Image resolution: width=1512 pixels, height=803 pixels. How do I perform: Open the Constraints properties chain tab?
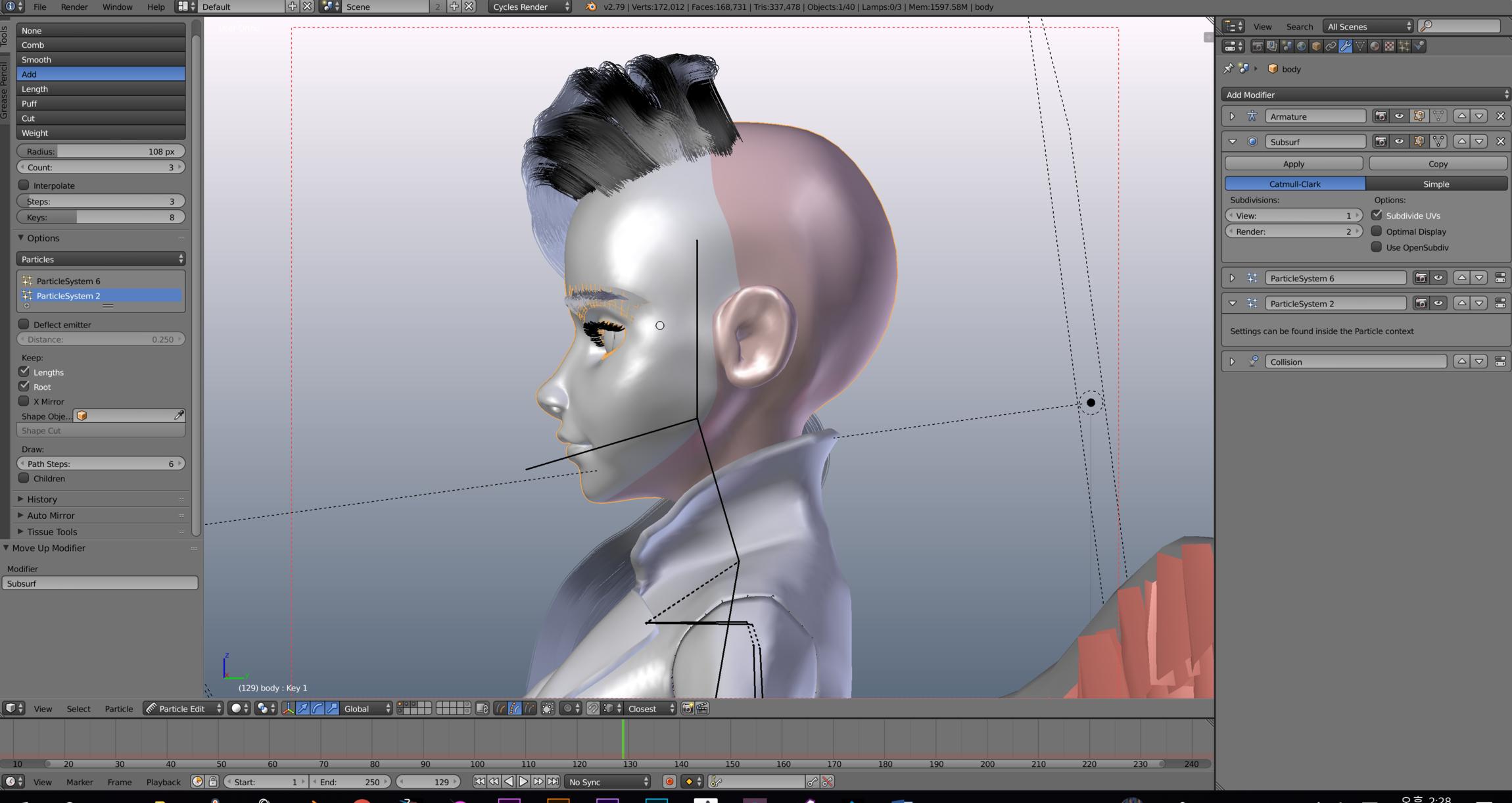pyautogui.click(x=1331, y=46)
